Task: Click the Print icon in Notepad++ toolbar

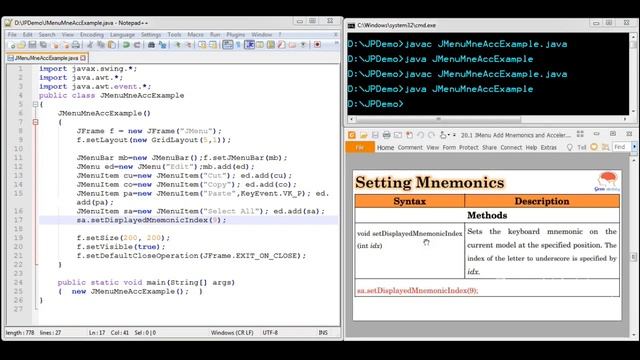Action: (76, 45)
